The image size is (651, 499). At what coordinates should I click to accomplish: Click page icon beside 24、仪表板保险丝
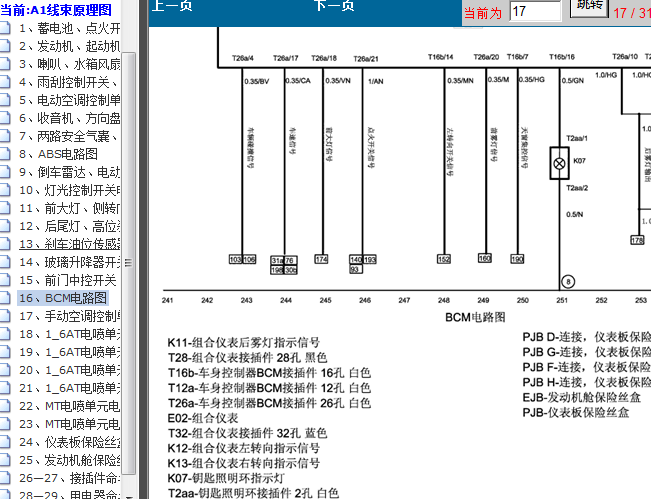click(5, 442)
